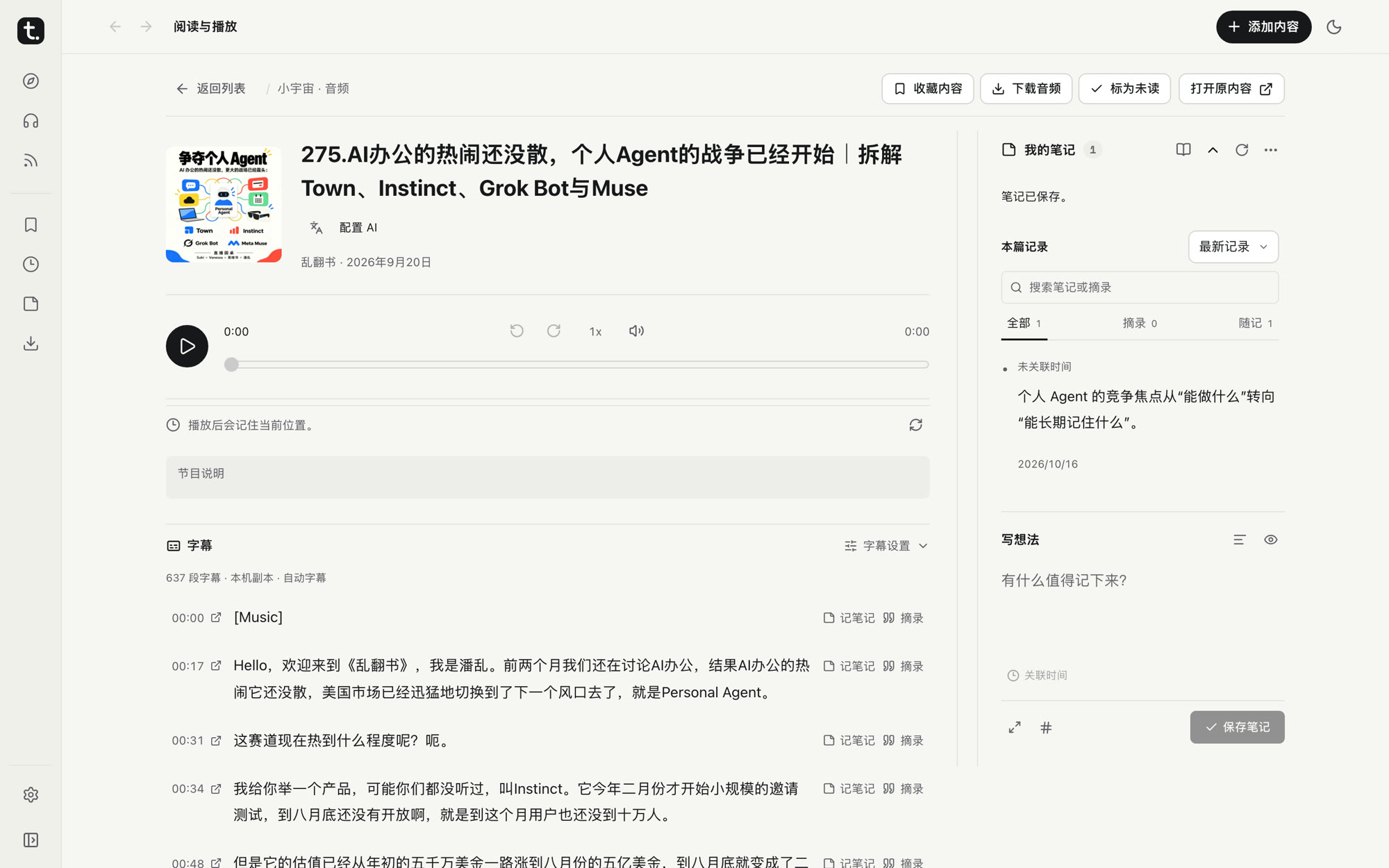Click 摘录 on the [Music] subtitle row

(904, 618)
